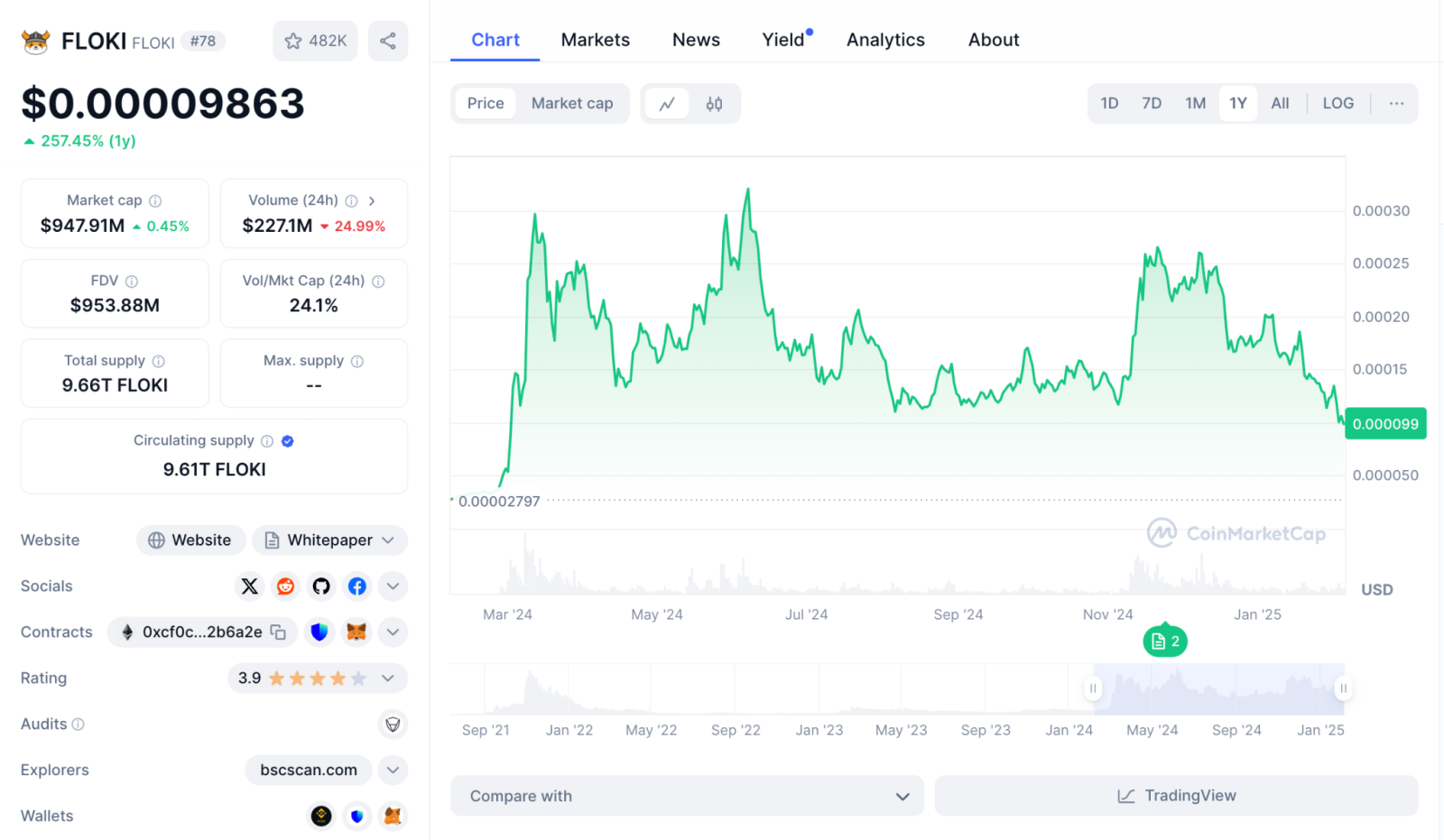Screen dimensions: 1444x840
Task: Click the green news event marker
Action: tap(1165, 642)
